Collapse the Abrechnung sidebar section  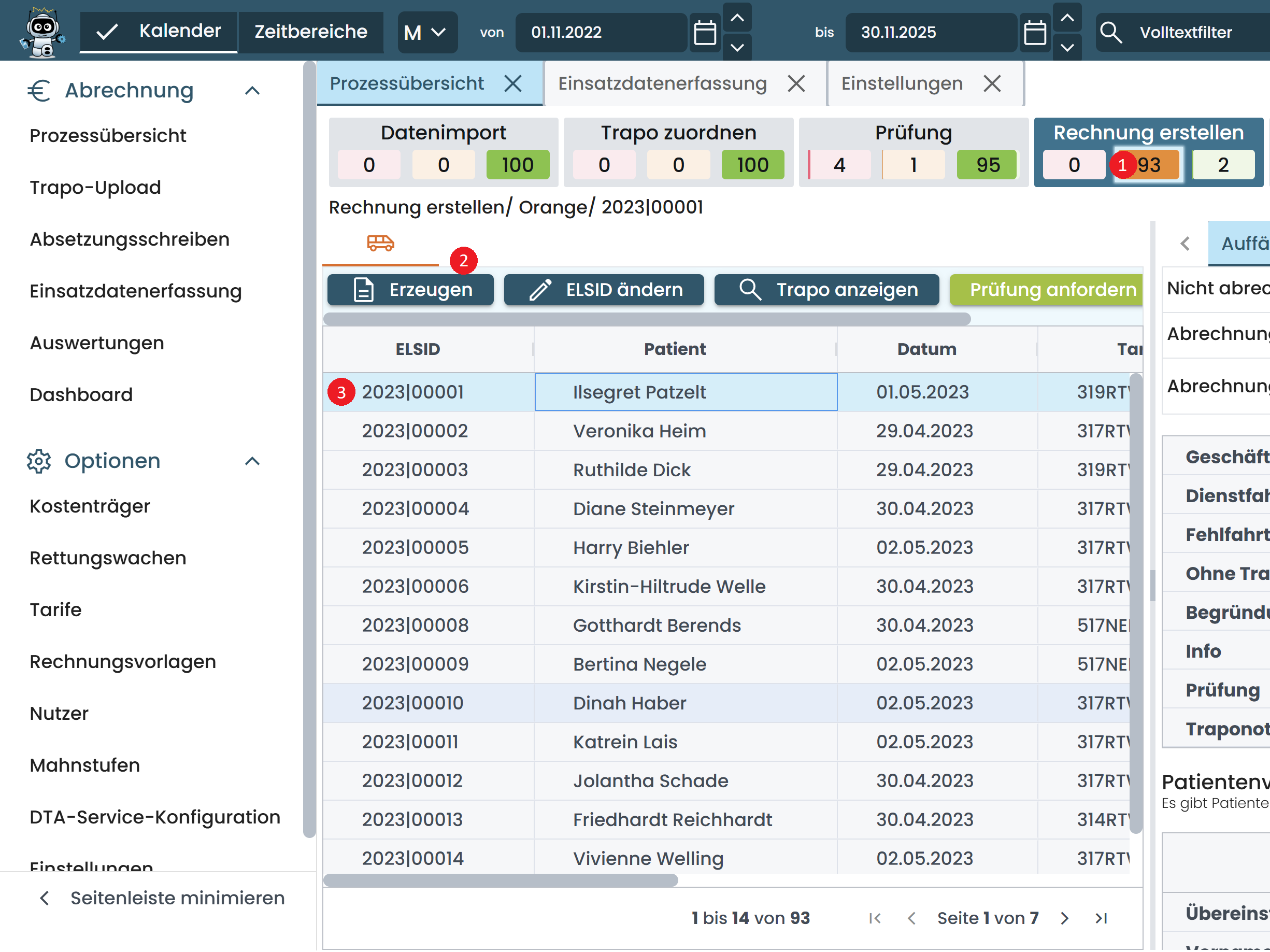(x=252, y=91)
